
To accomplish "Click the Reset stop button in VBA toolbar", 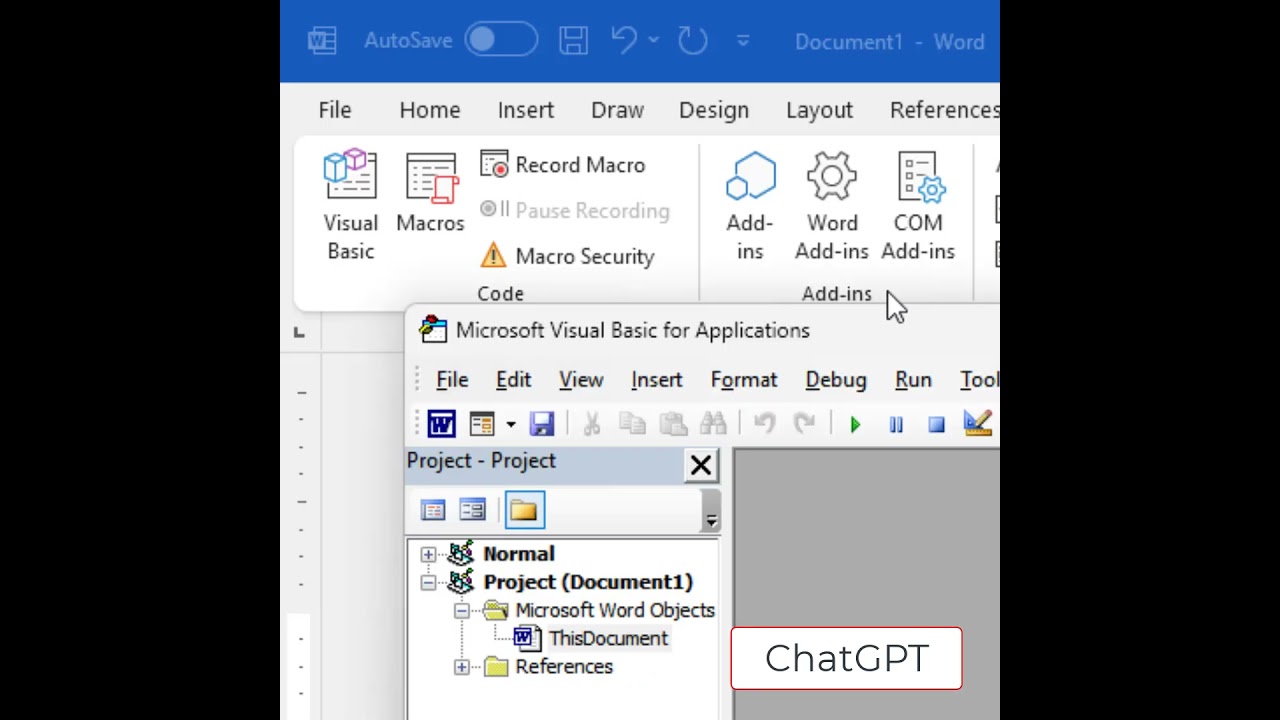I will pyautogui.click(x=936, y=424).
